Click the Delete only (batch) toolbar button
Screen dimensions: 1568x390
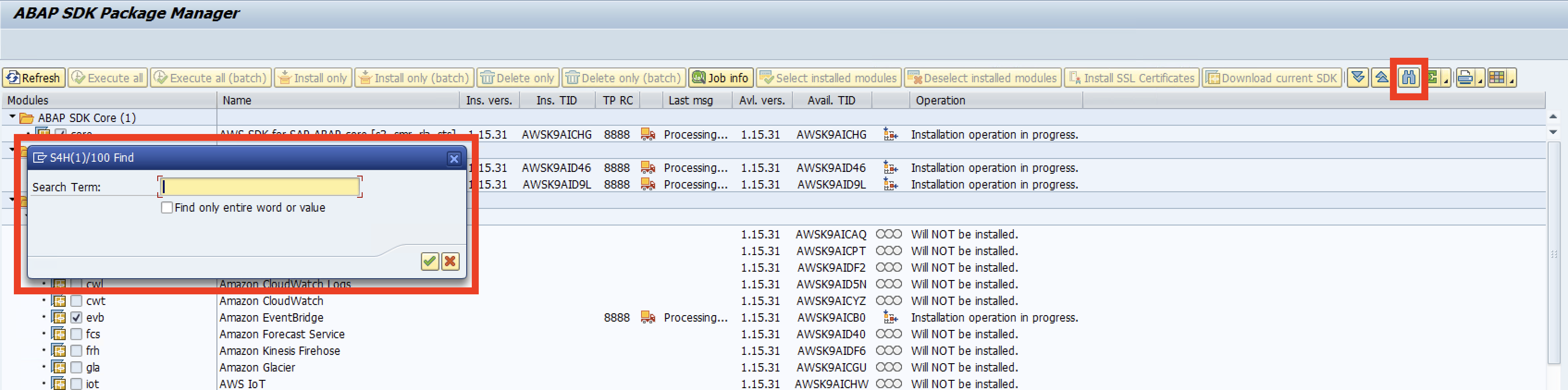[x=623, y=78]
